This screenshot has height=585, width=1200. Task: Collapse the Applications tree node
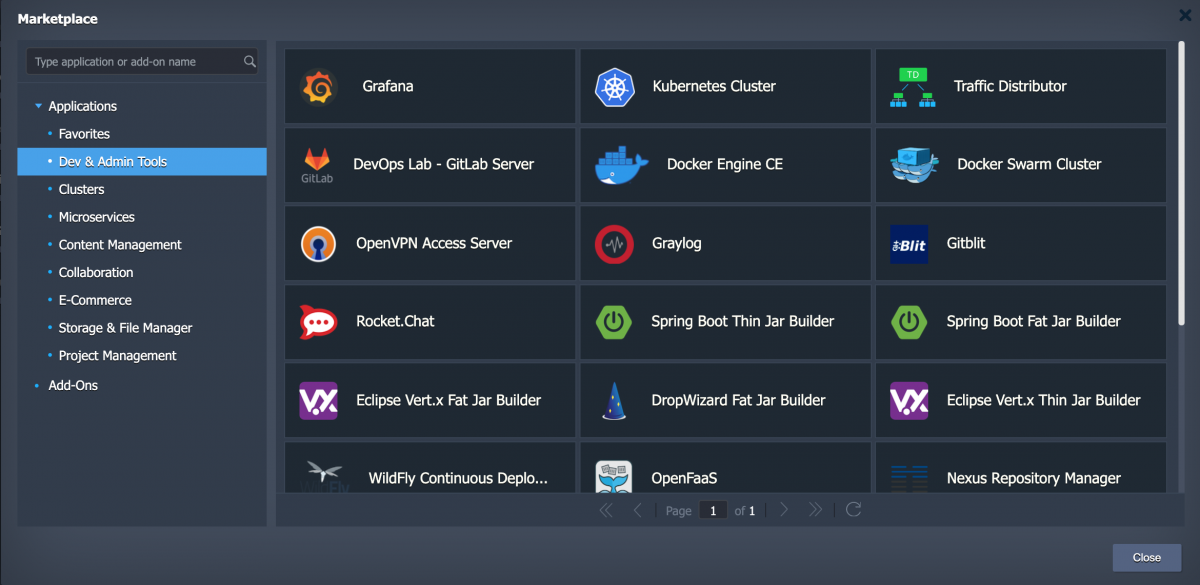pyautogui.click(x=38, y=106)
